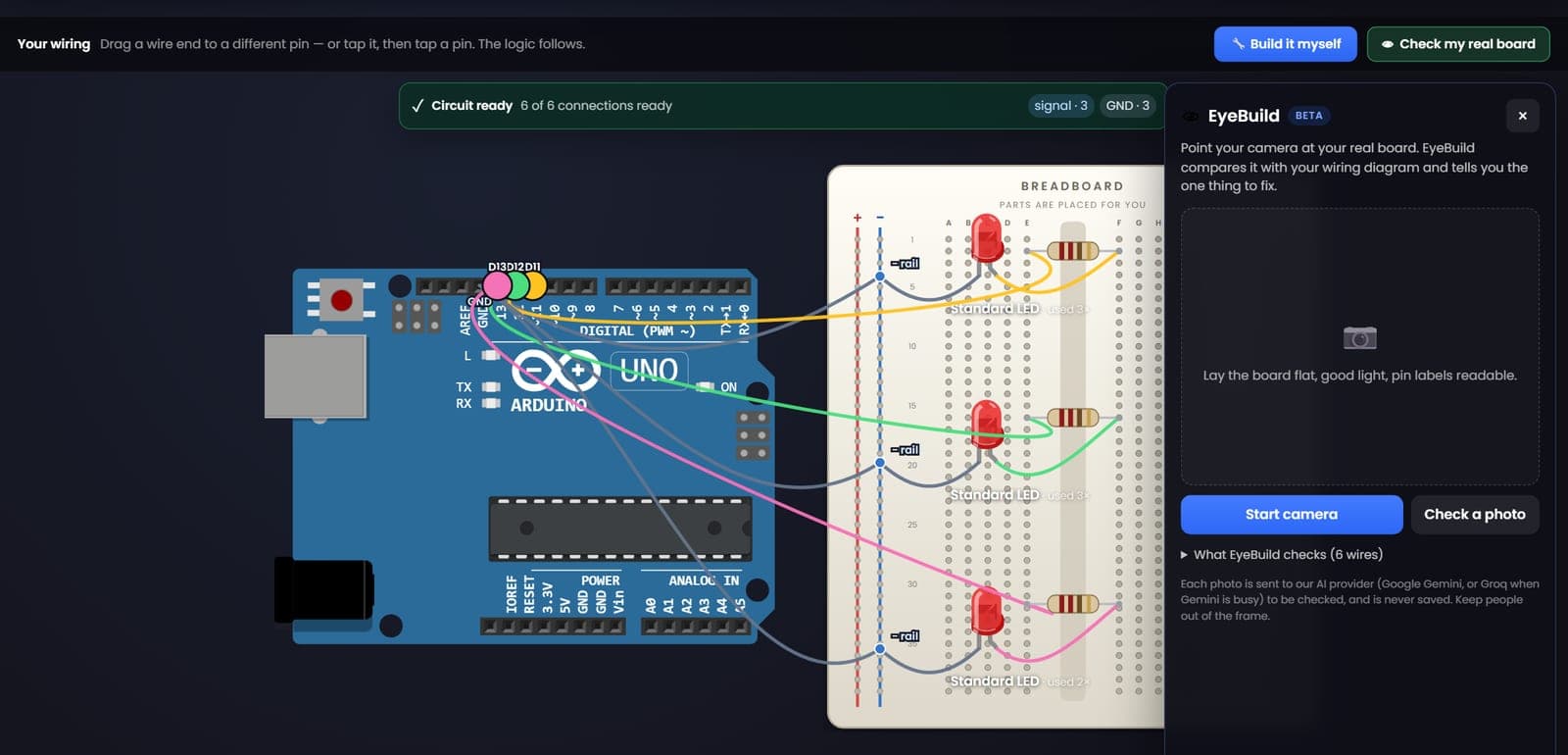Click the camera placeholder icon
Screen dimensions: 1568x755
pyautogui.click(x=1359, y=338)
